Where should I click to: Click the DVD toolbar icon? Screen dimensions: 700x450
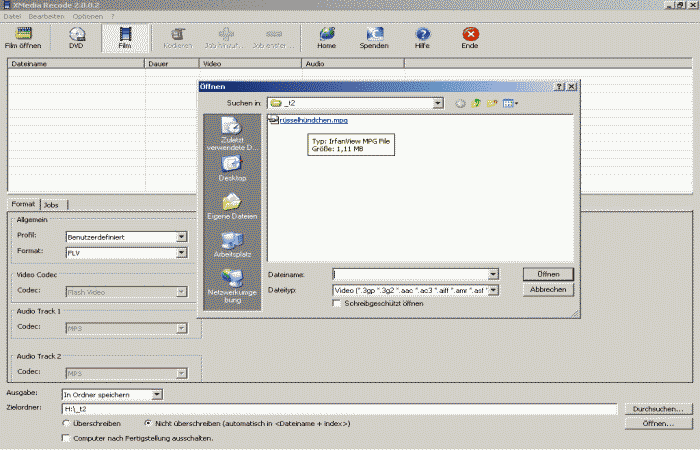[x=77, y=38]
